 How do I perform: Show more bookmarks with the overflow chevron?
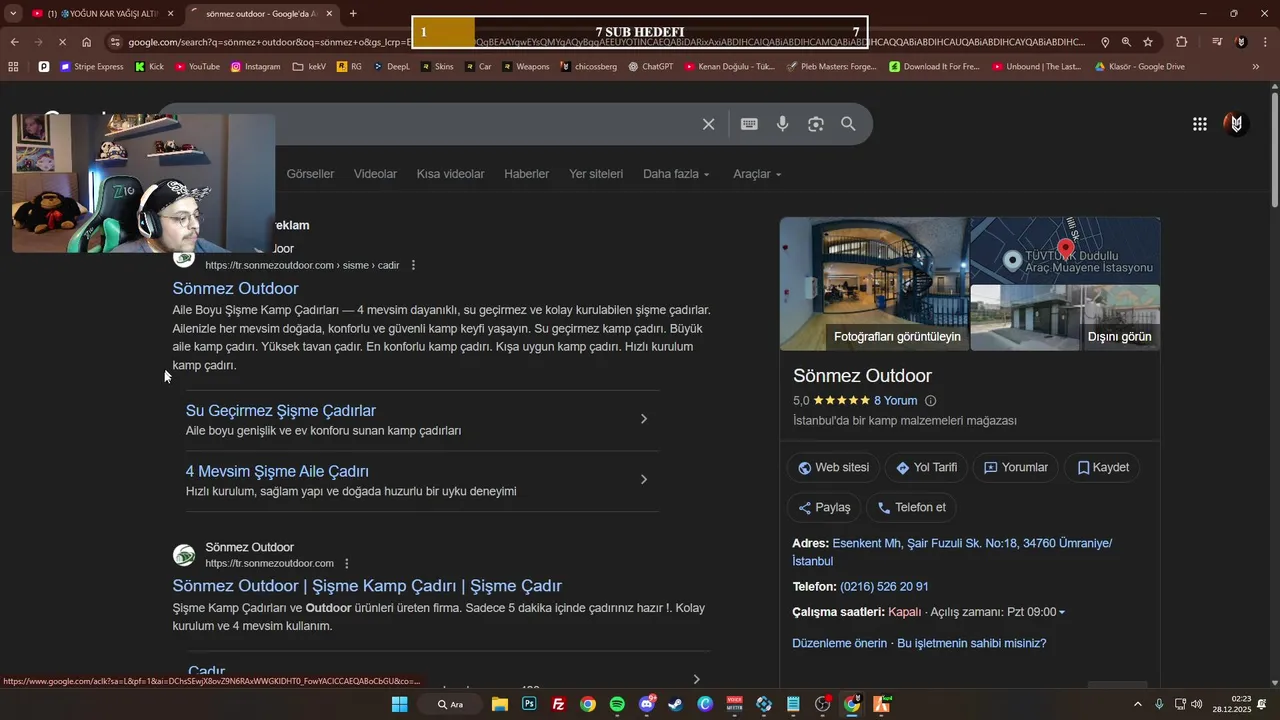[x=1256, y=67]
